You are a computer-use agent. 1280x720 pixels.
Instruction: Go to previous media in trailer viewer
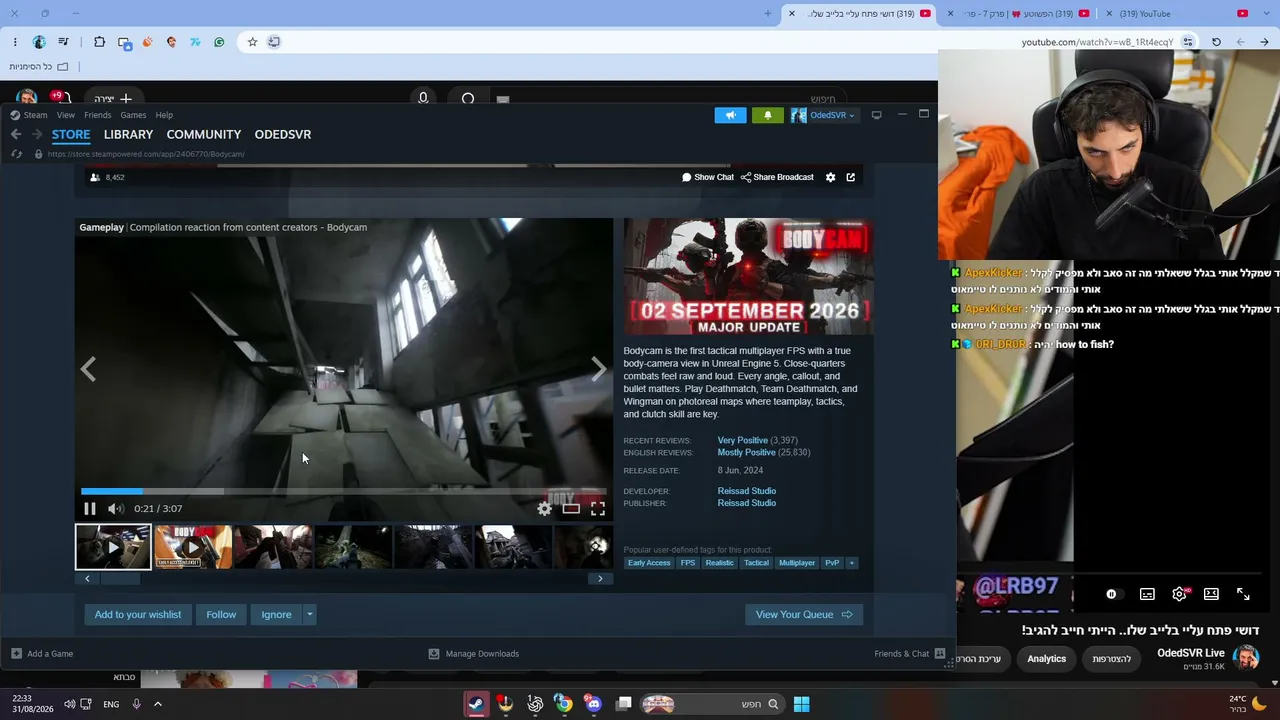pyautogui.click(x=88, y=369)
